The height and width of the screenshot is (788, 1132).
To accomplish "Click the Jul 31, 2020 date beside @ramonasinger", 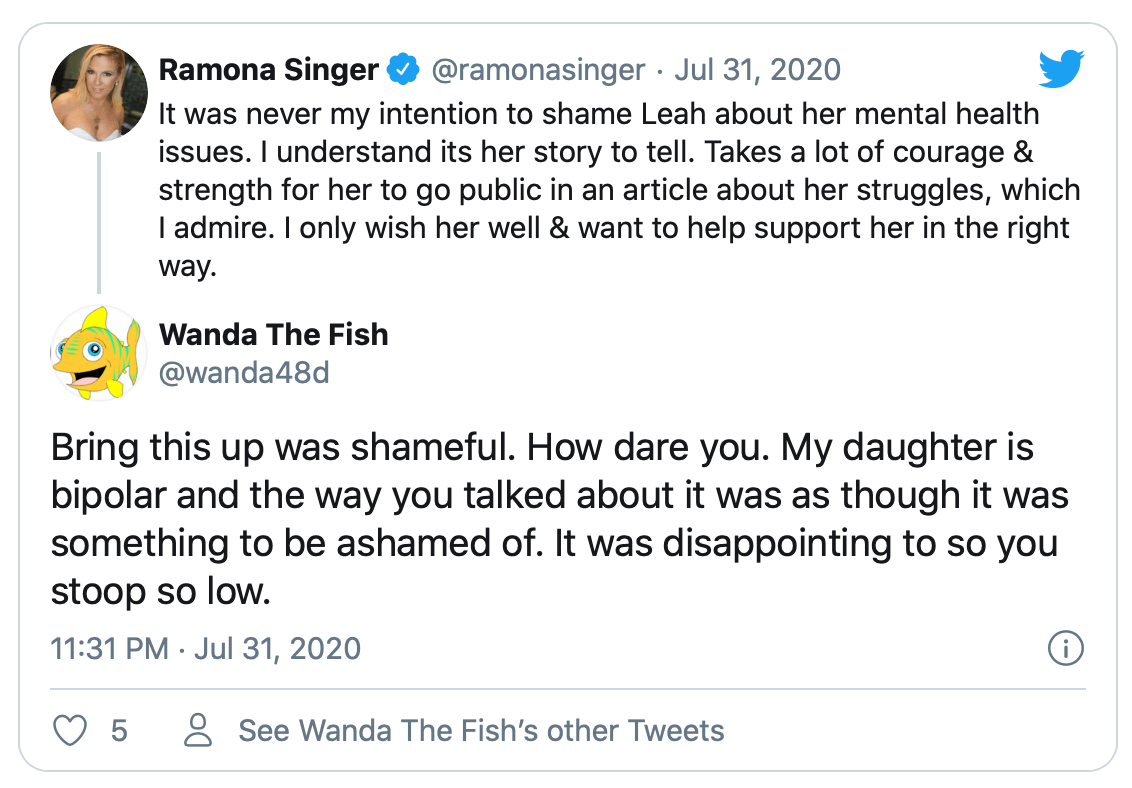I will (757, 70).
